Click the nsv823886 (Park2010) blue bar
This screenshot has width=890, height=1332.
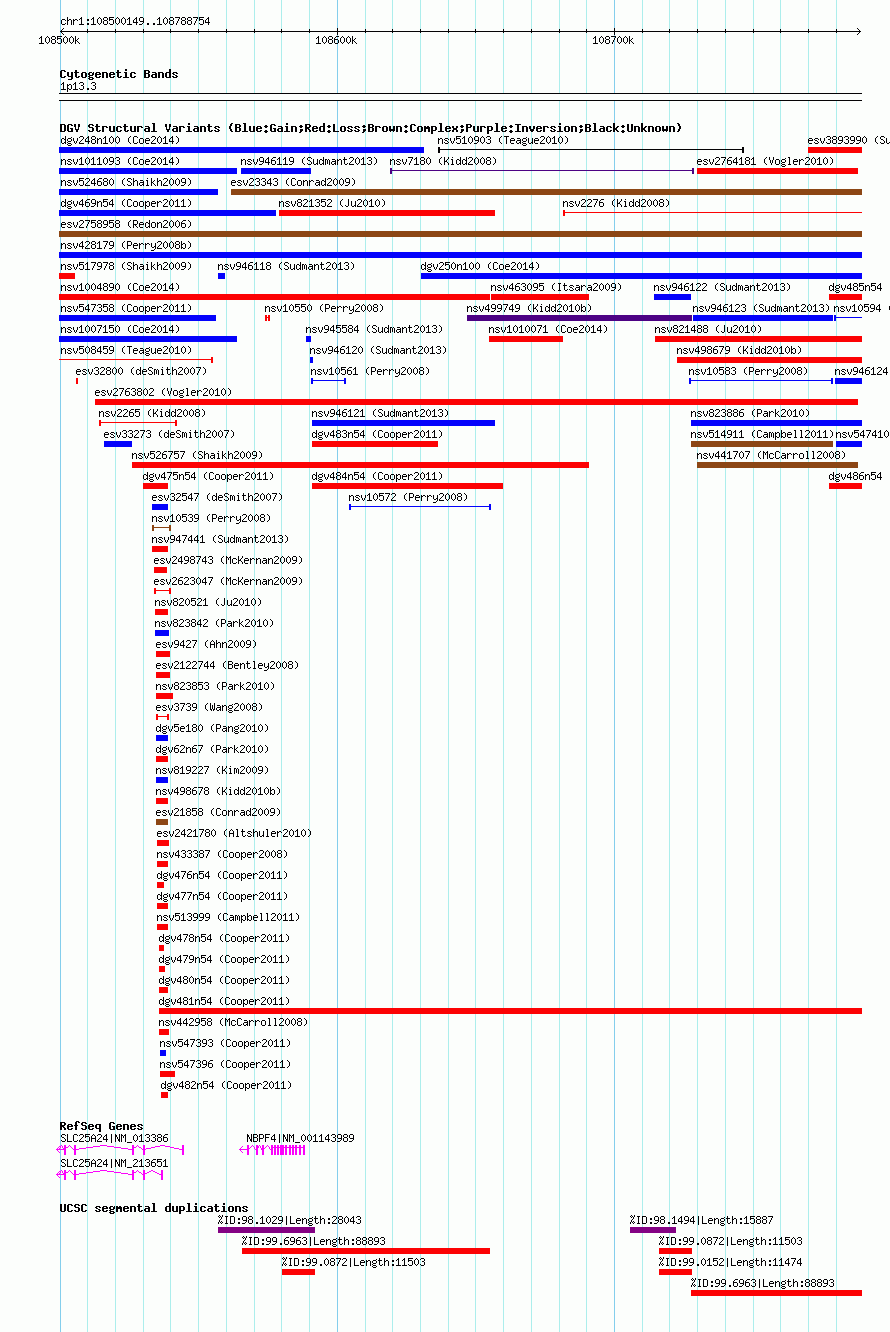coord(776,423)
